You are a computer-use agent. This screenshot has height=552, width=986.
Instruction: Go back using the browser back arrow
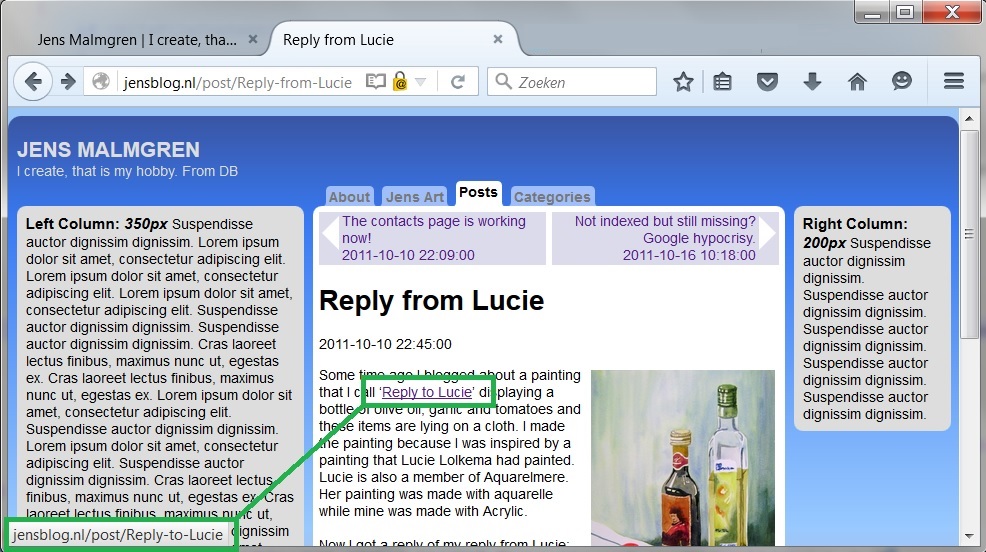click(33, 81)
